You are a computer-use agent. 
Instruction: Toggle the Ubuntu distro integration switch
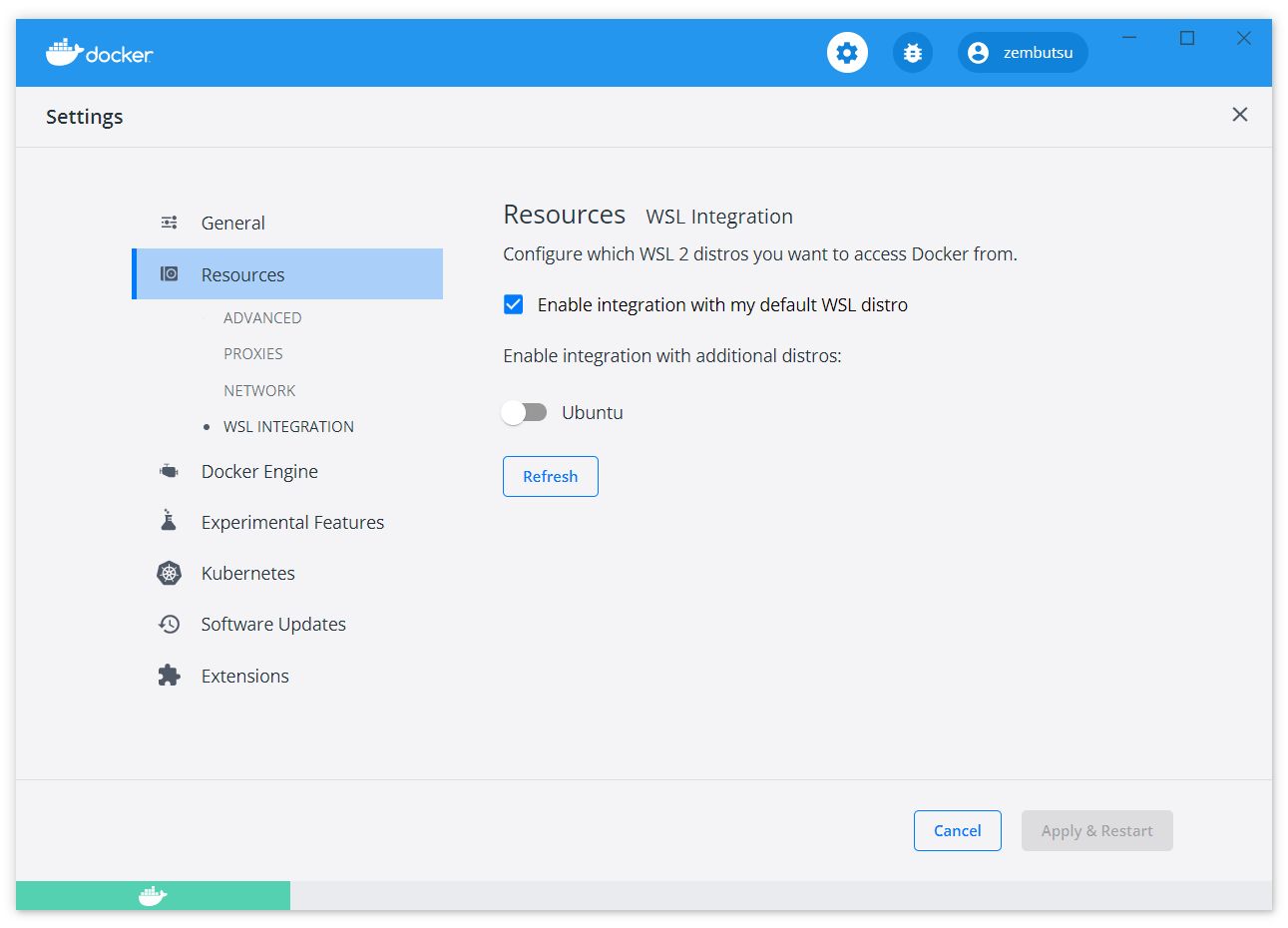tap(524, 412)
